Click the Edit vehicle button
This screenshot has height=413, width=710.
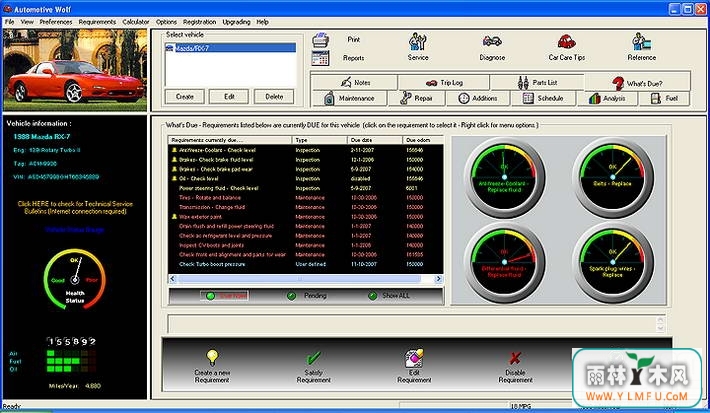click(x=229, y=96)
